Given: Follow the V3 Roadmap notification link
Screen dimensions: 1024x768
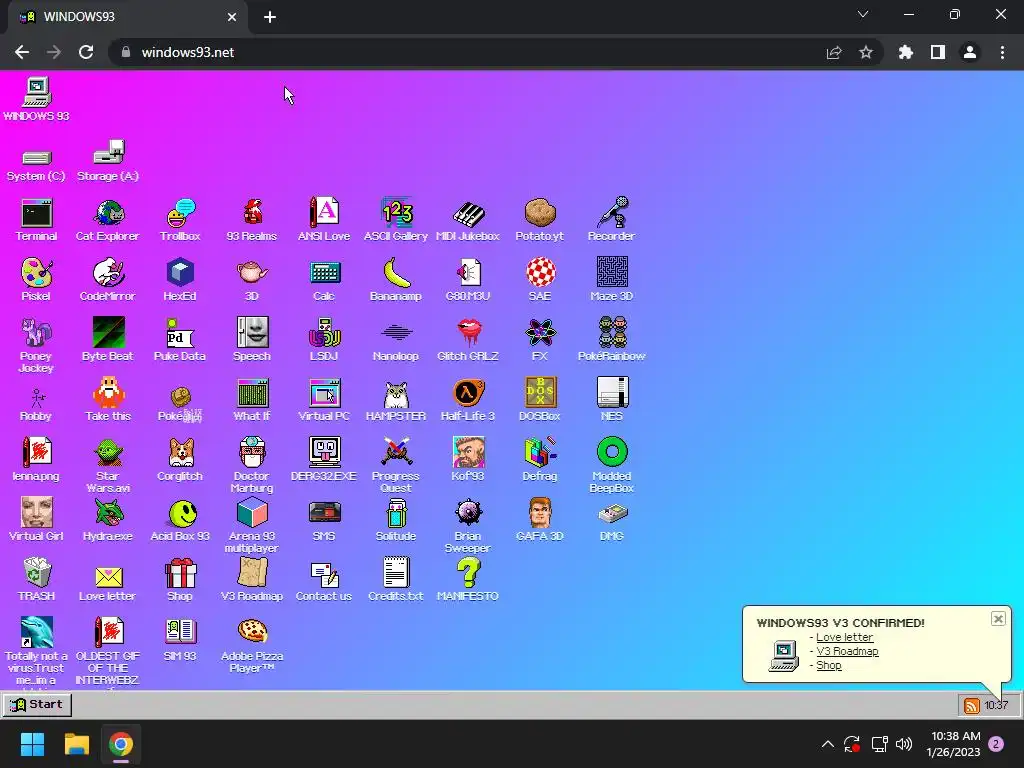Looking at the screenshot, I should [847, 651].
